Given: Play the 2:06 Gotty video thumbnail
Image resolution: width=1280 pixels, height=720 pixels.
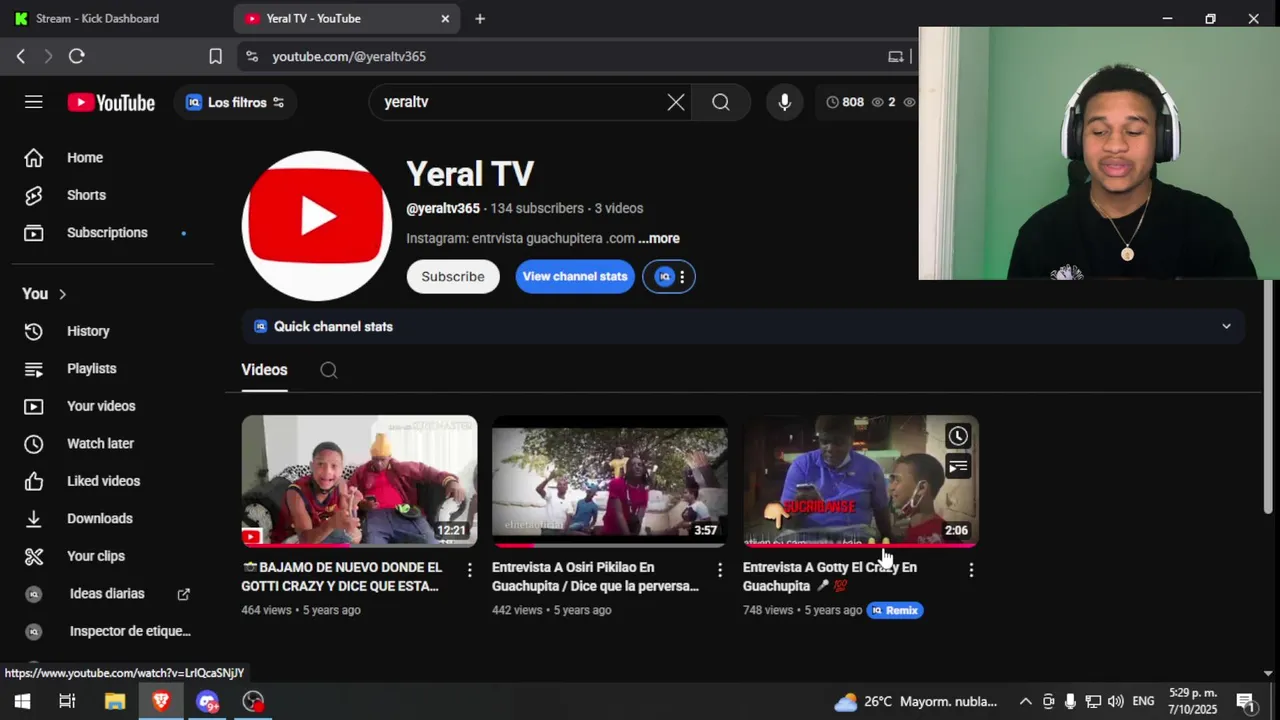Looking at the screenshot, I should coord(860,481).
